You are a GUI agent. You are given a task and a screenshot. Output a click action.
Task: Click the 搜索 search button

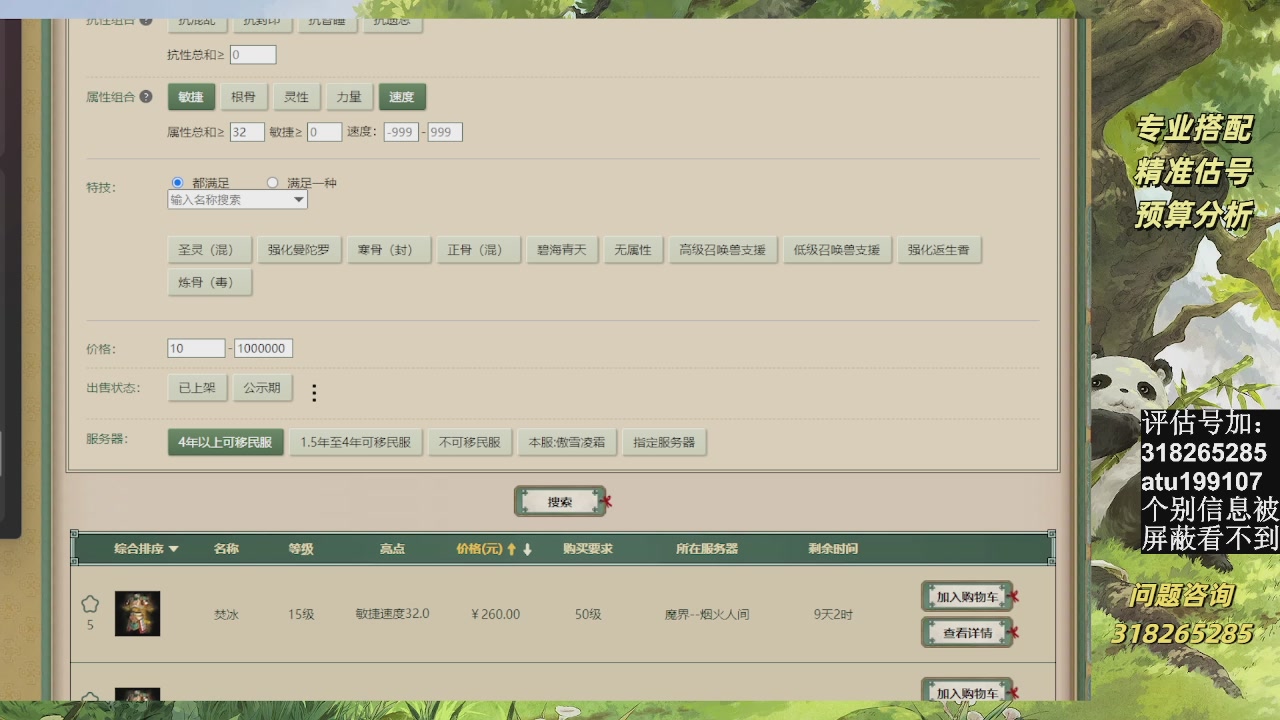coord(560,502)
